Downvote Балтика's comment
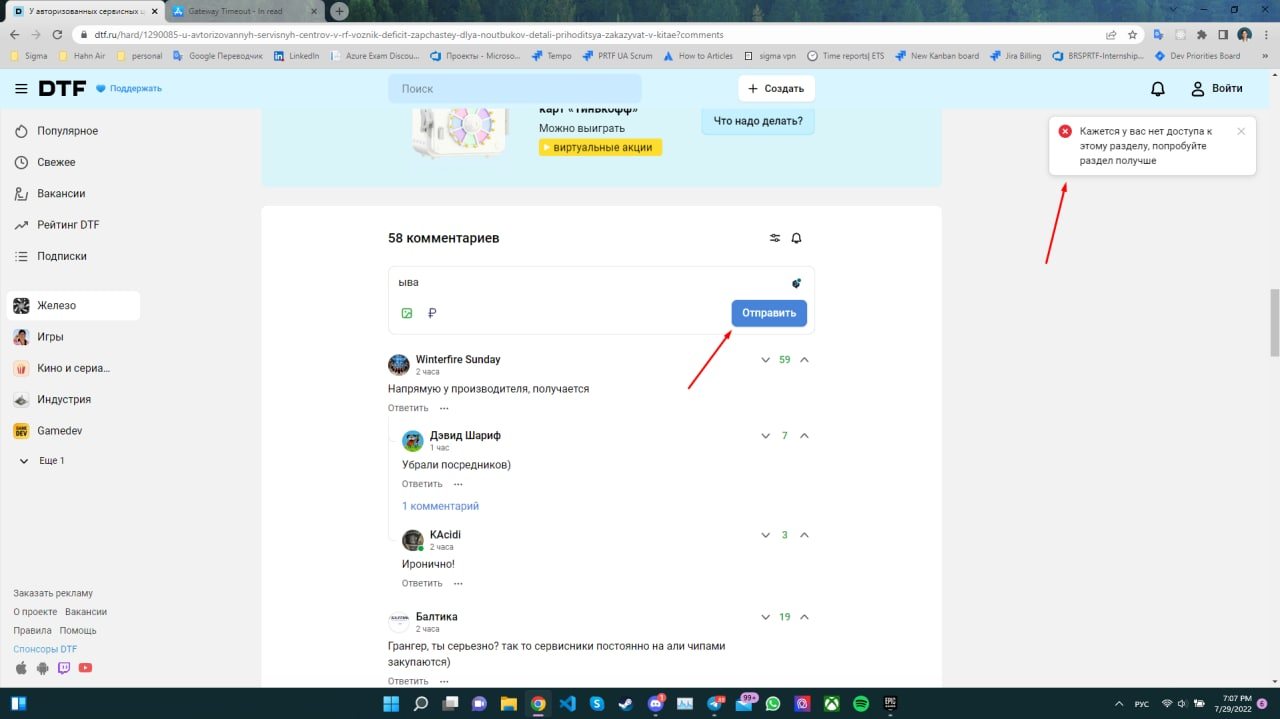The width and height of the screenshot is (1280, 719). [x=765, y=617]
